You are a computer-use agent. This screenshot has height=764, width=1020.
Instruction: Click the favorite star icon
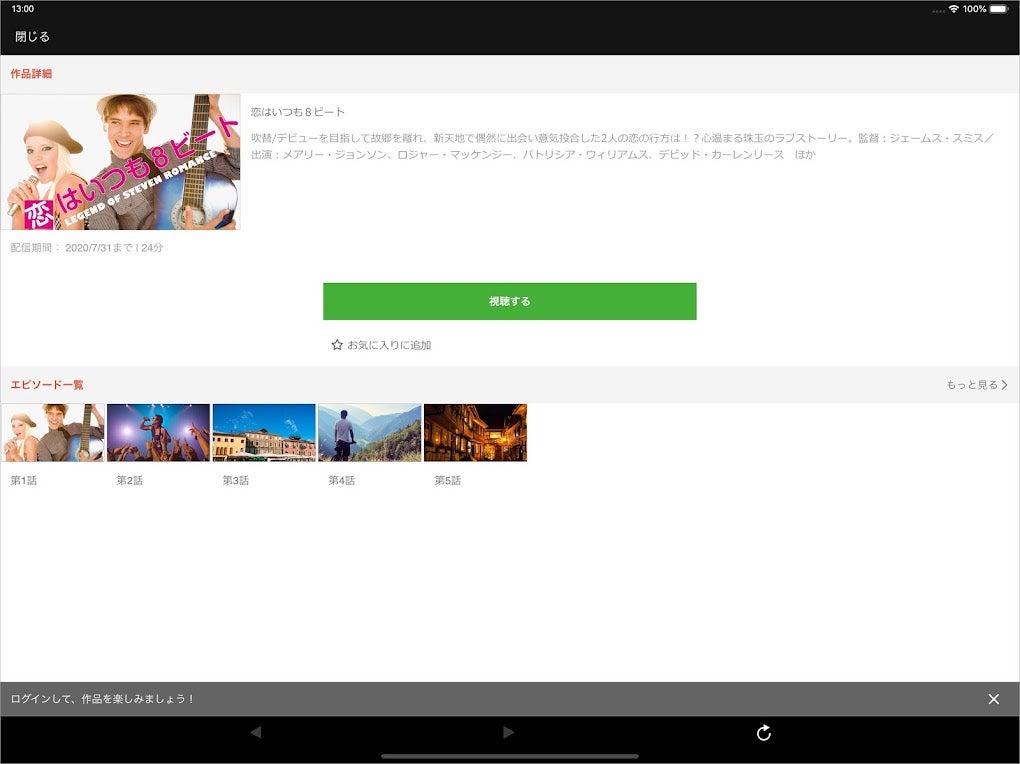click(337, 345)
